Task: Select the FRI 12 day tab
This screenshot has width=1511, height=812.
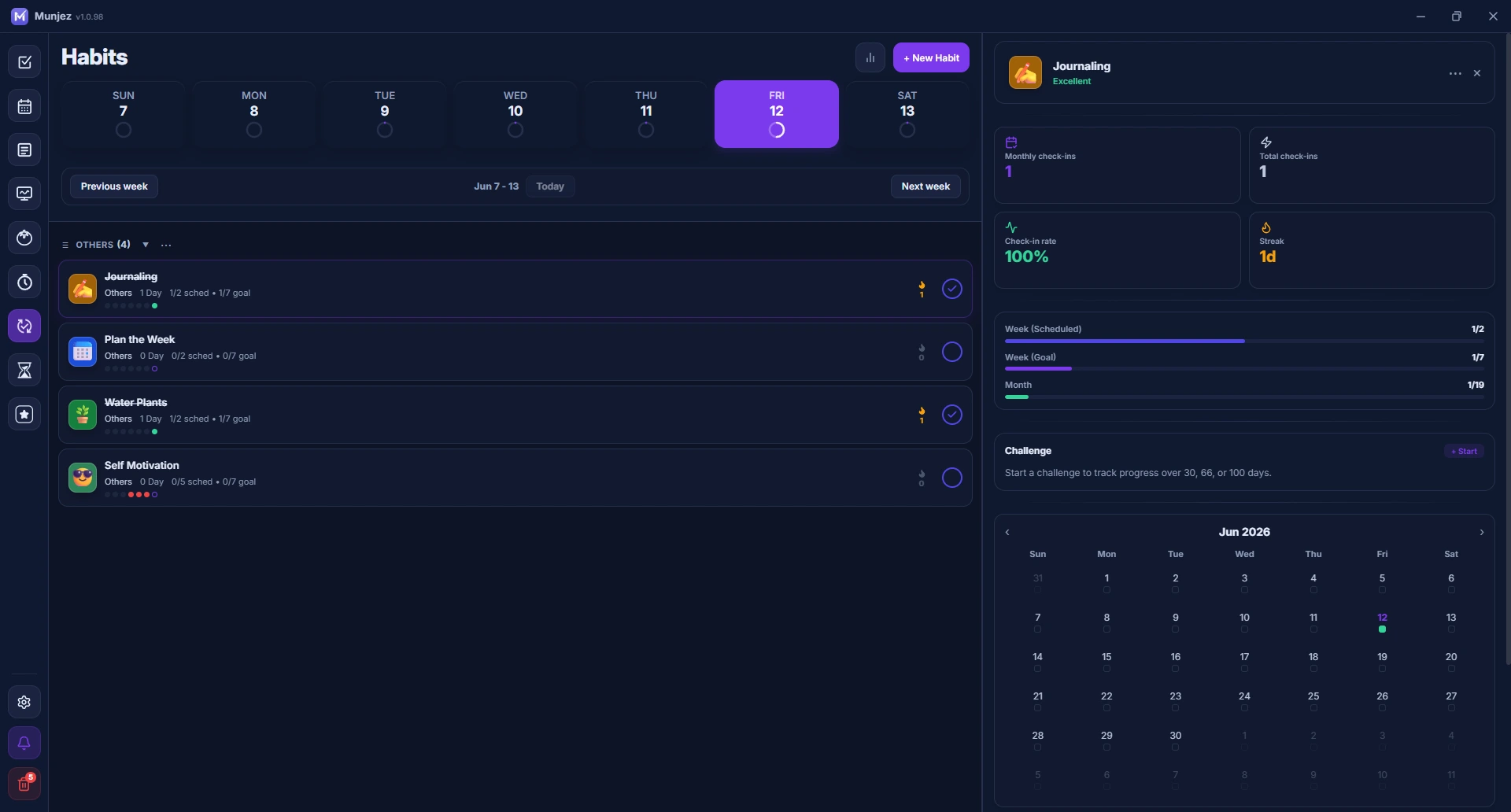Action: (x=777, y=114)
